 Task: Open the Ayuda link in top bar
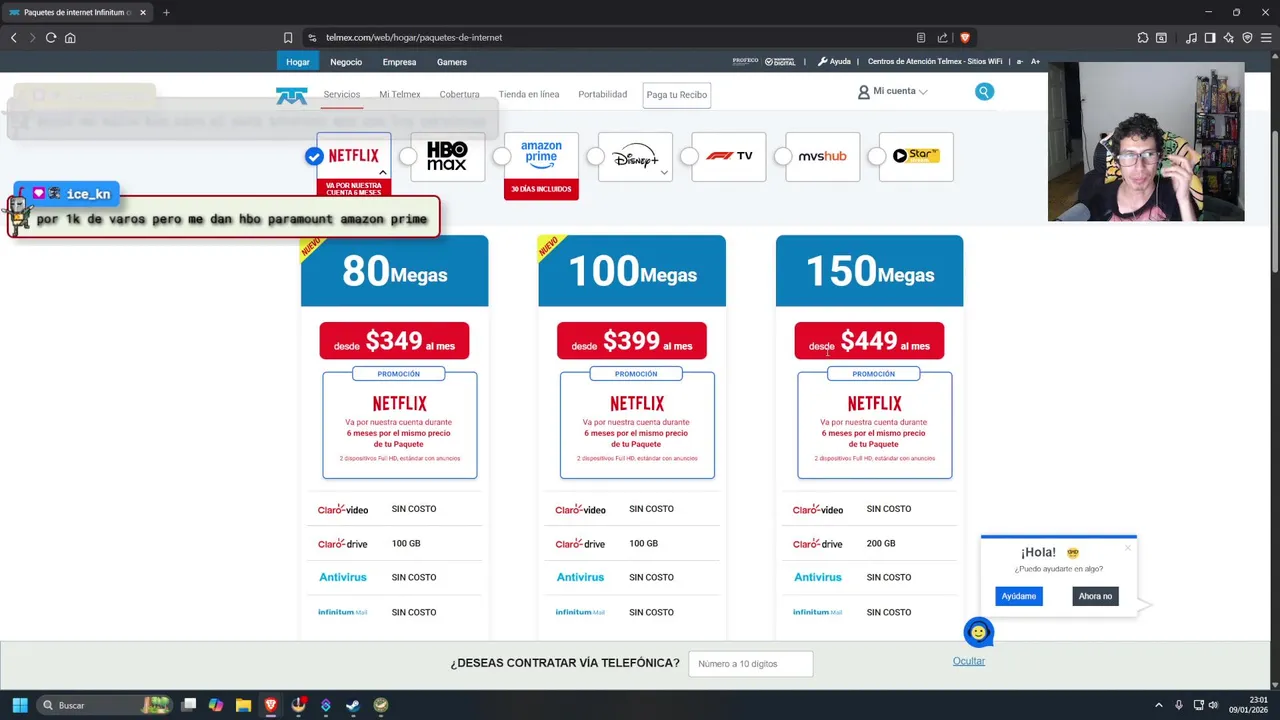834,62
